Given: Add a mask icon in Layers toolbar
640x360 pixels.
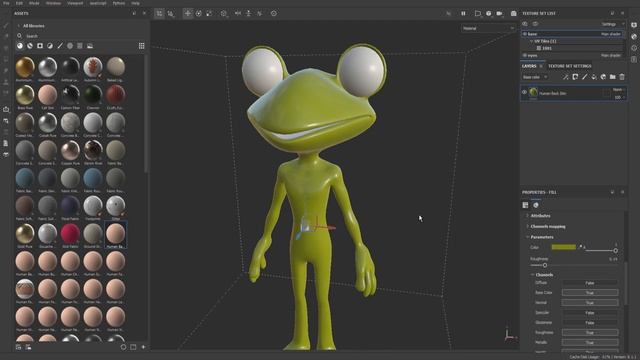Looking at the screenshot, I should pyautogui.click(x=575, y=77).
